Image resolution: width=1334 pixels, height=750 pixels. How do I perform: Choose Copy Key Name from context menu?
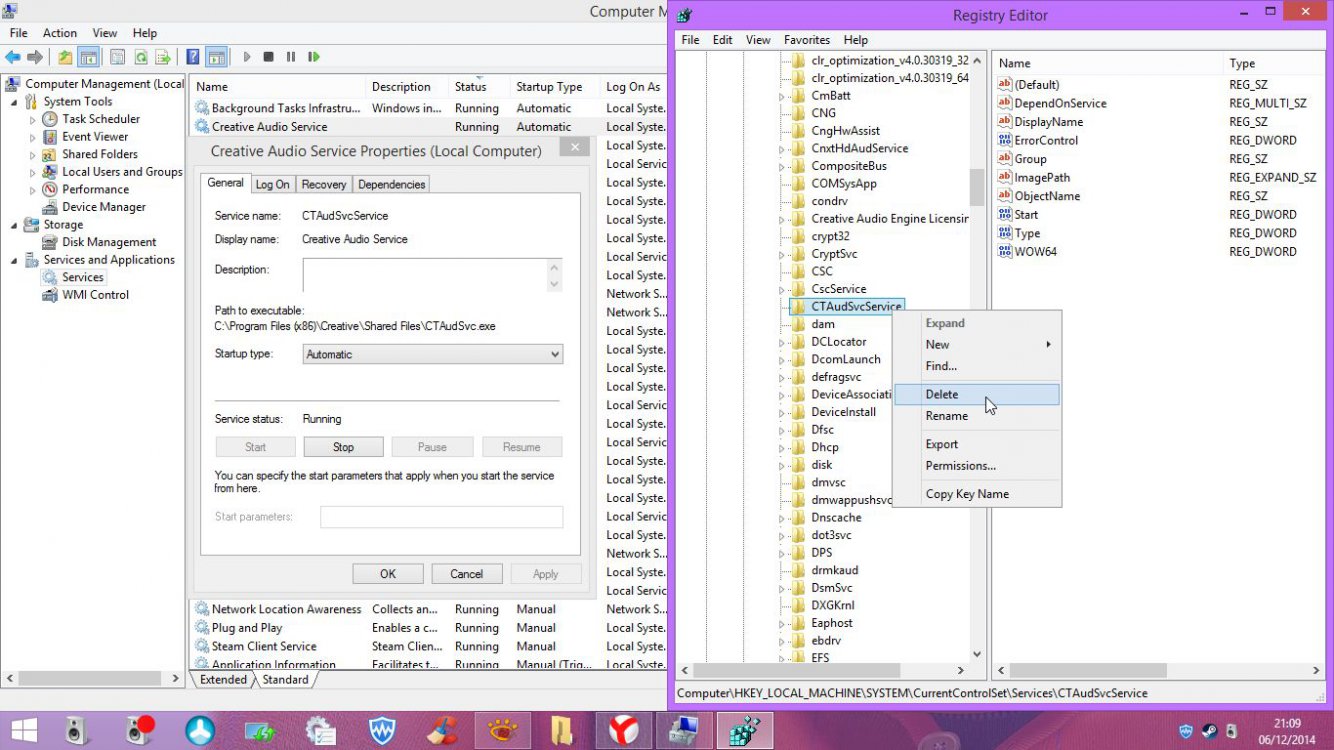pos(976,494)
